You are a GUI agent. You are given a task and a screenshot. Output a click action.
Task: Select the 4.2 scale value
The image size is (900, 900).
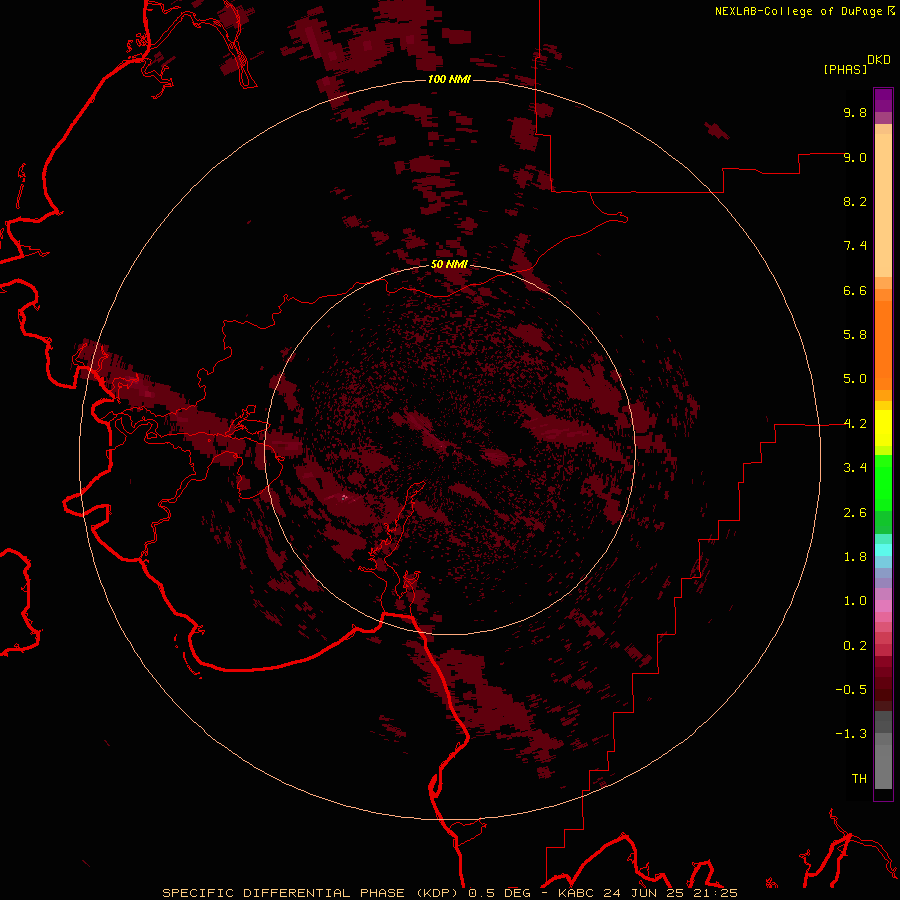tap(855, 424)
